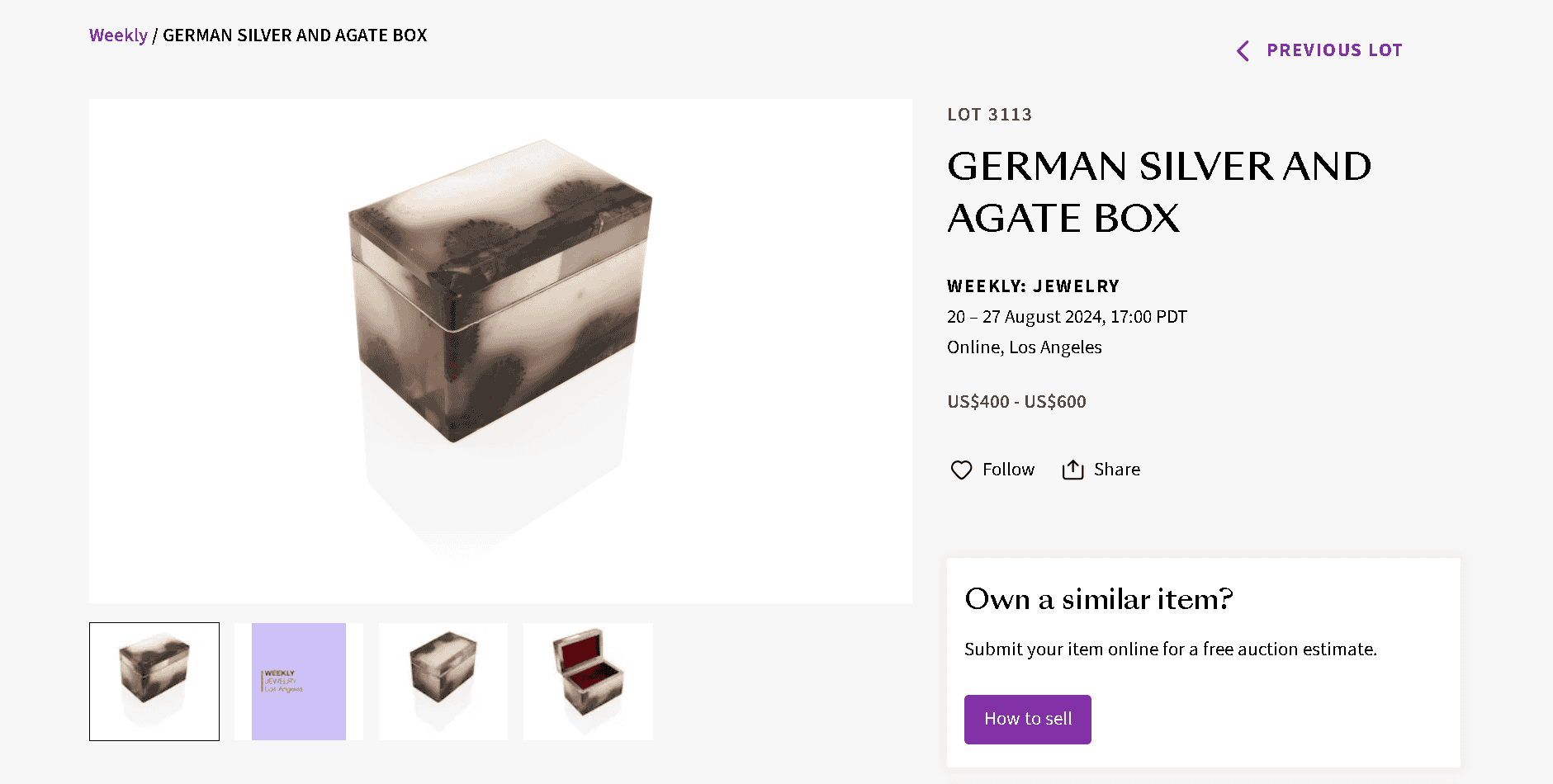Image resolution: width=1553 pixels, height=784 pixels.
Task: Select the first agate box thumbnail
Action: click(154, 681)
